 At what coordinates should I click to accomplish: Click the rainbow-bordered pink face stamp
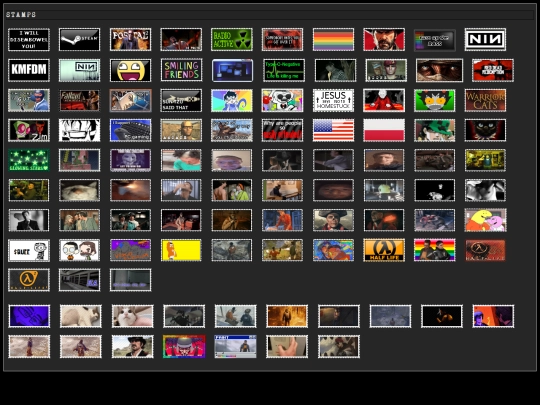coord(184,346)
